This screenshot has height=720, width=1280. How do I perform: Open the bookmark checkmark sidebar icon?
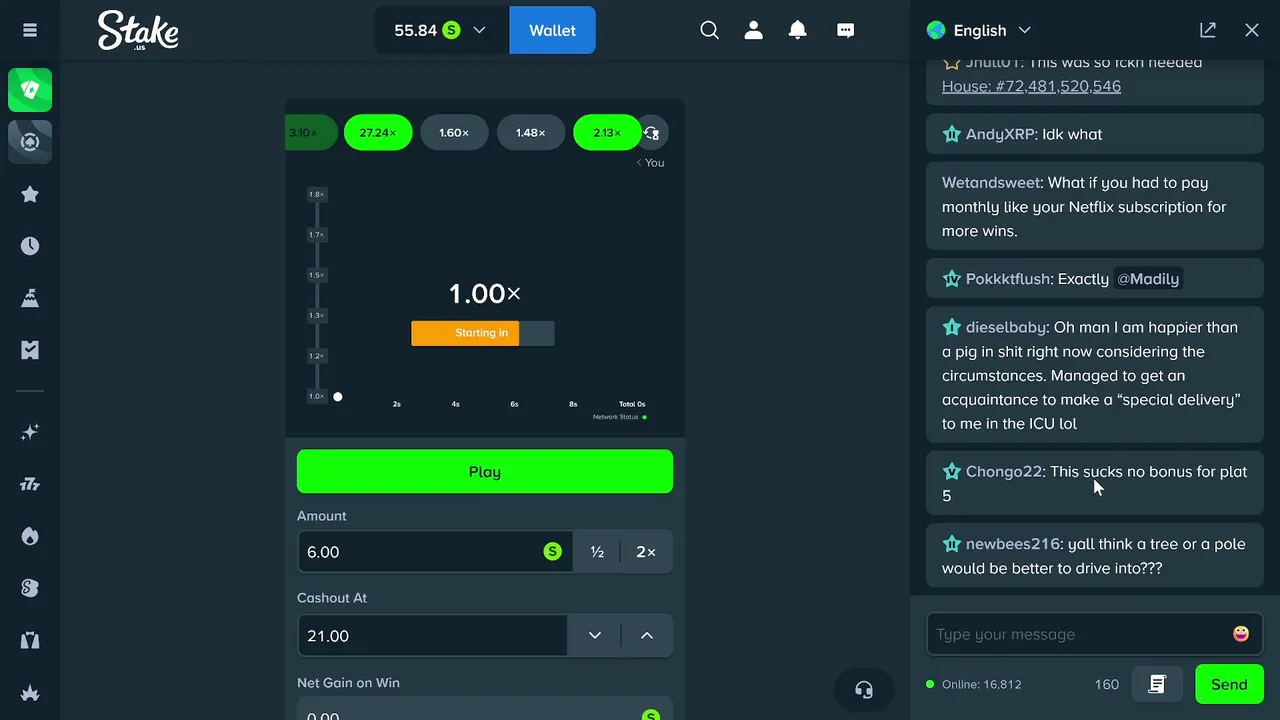point(30,350)
